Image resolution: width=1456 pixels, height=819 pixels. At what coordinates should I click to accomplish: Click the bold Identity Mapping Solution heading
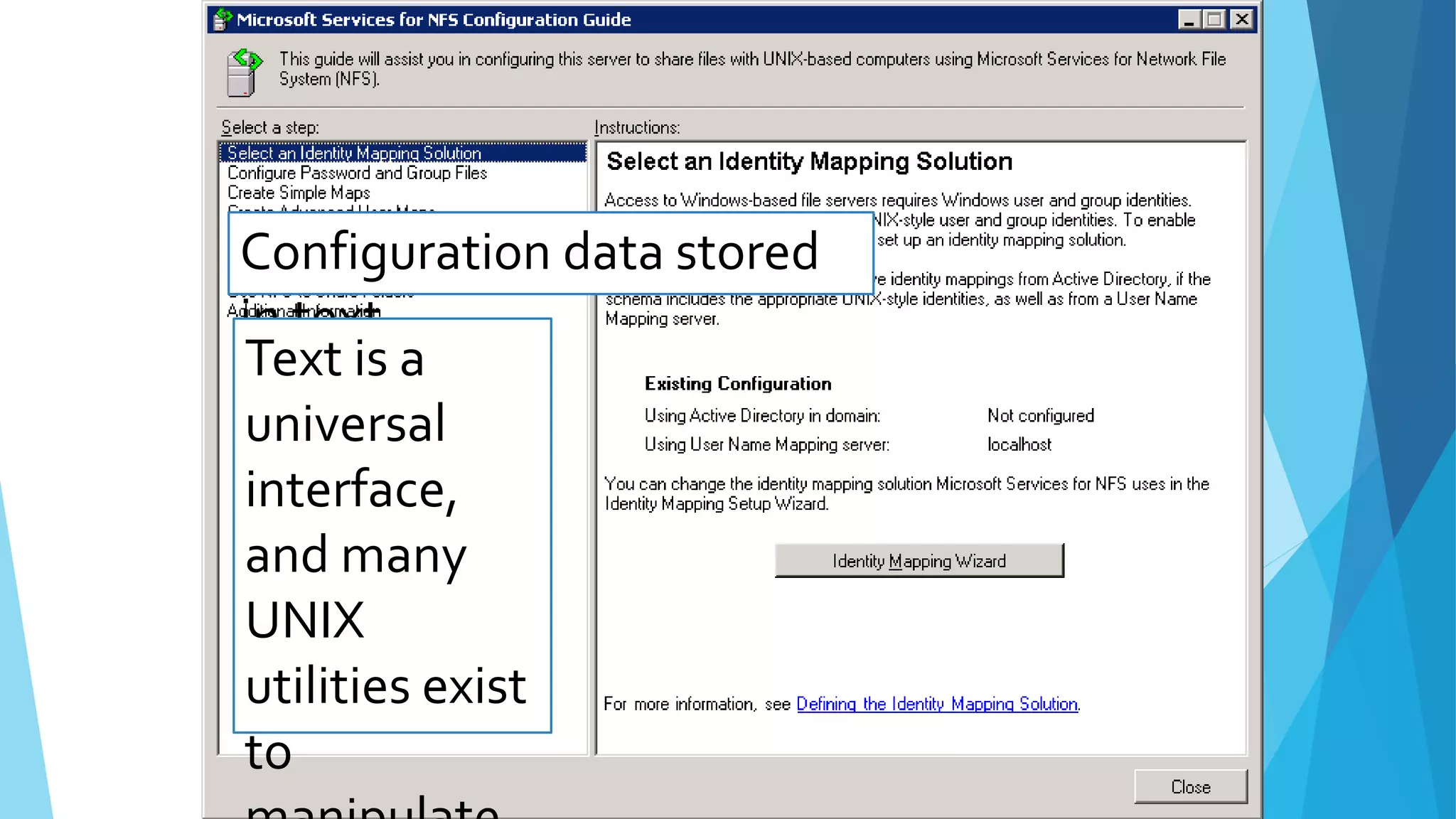coord(809,161)
